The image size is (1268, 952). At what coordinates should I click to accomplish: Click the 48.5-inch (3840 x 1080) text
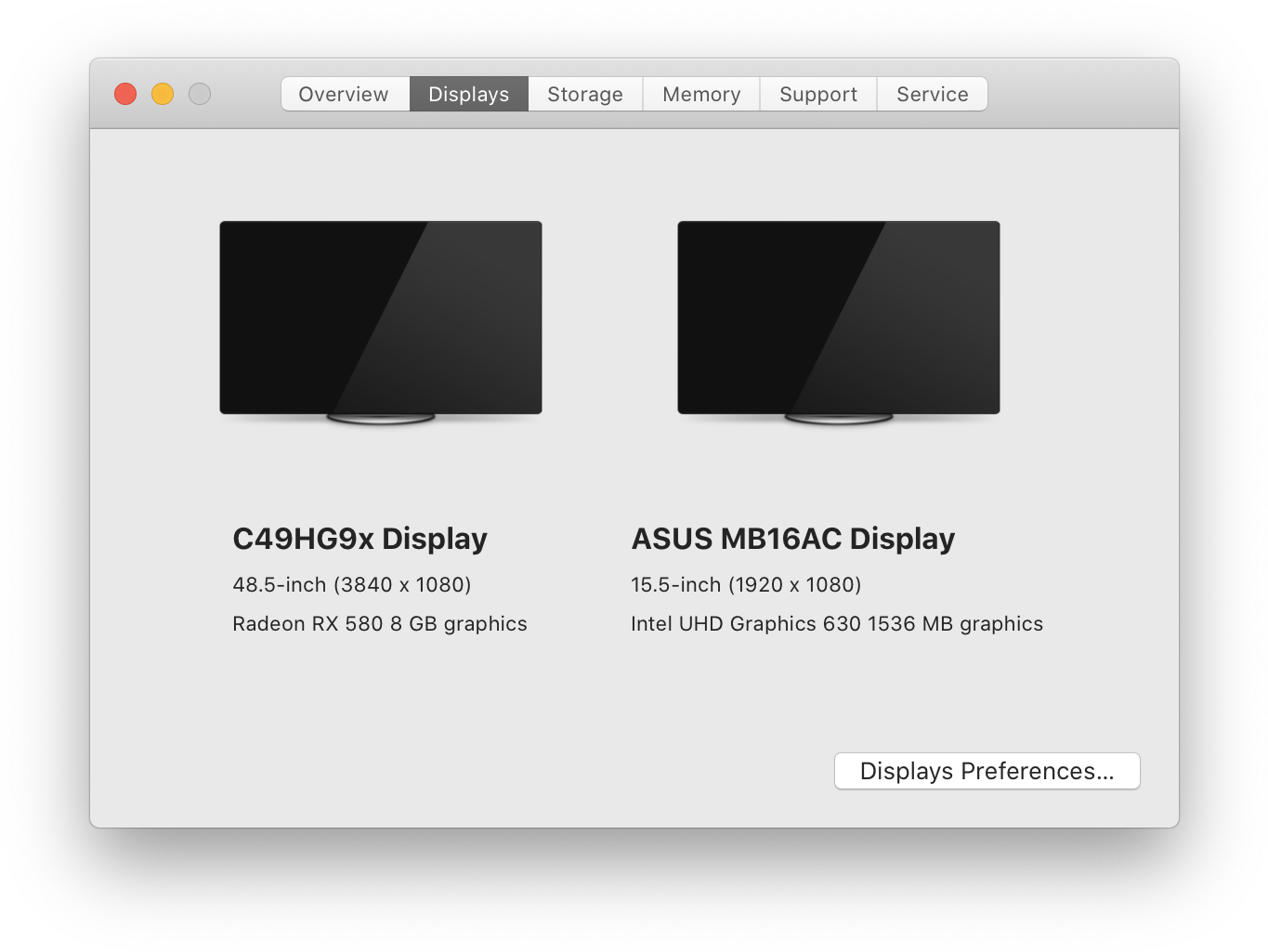click(x=352, y=585)
